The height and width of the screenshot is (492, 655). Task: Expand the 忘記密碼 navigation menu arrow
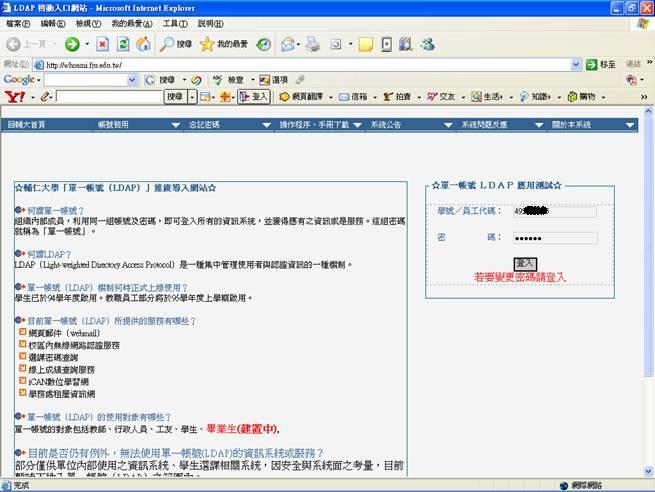click(267, 125)
